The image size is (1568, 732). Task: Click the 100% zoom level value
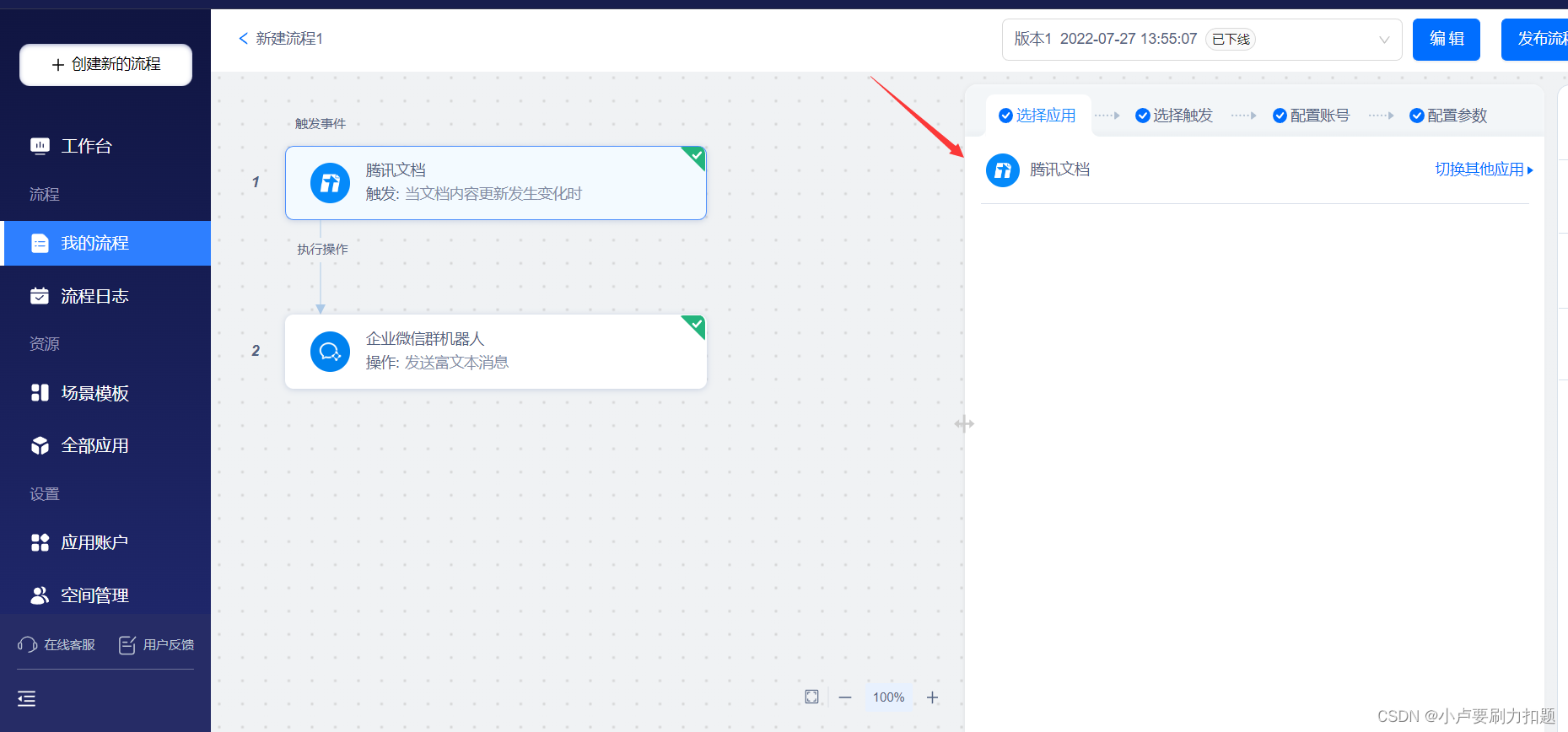[889, 697]
